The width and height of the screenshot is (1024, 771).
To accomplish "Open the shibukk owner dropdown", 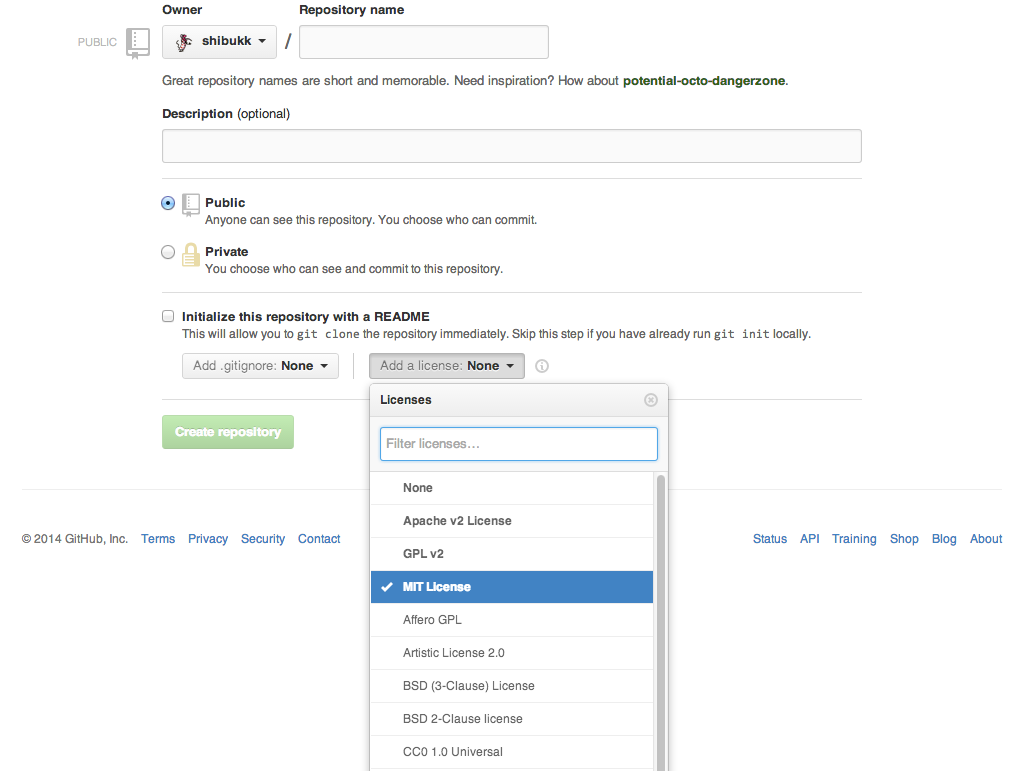I will (x=219, y=42).
